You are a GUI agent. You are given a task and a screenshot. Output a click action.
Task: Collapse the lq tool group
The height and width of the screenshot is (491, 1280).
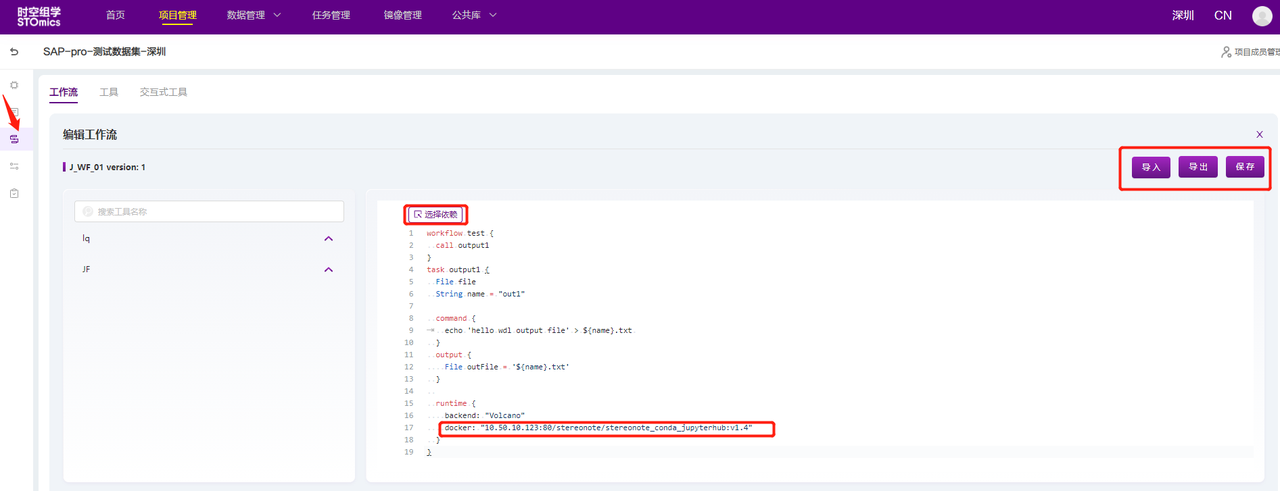point(328,239)
